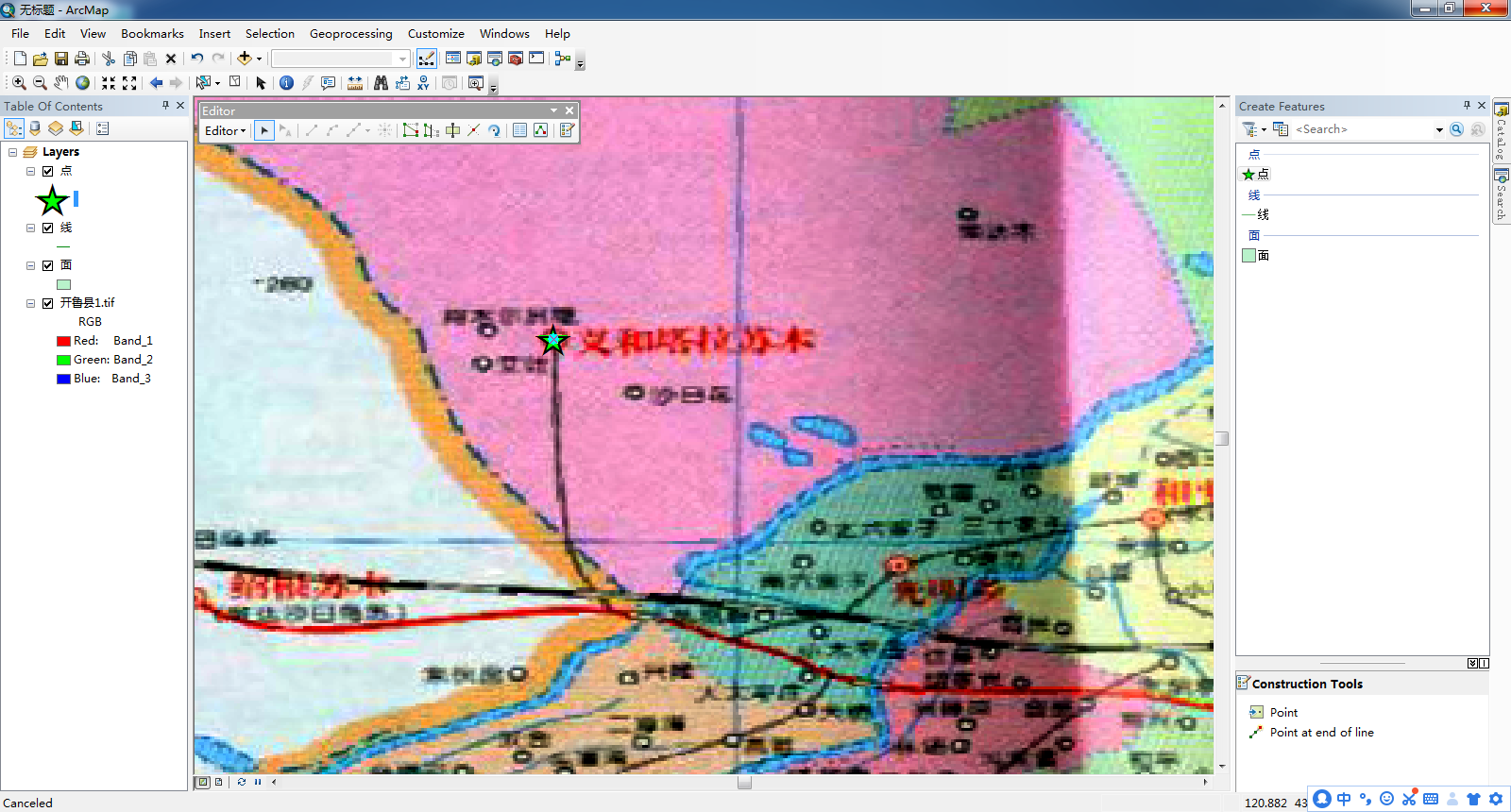Open the Selection menu

270,33
